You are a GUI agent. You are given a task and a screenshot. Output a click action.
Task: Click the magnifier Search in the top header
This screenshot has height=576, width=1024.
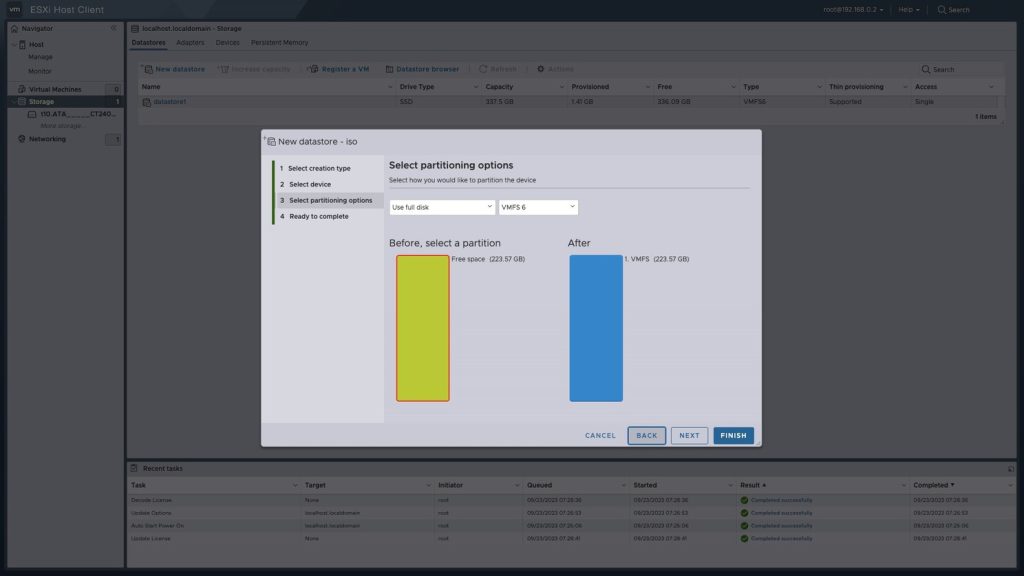[x=953, y=10]
